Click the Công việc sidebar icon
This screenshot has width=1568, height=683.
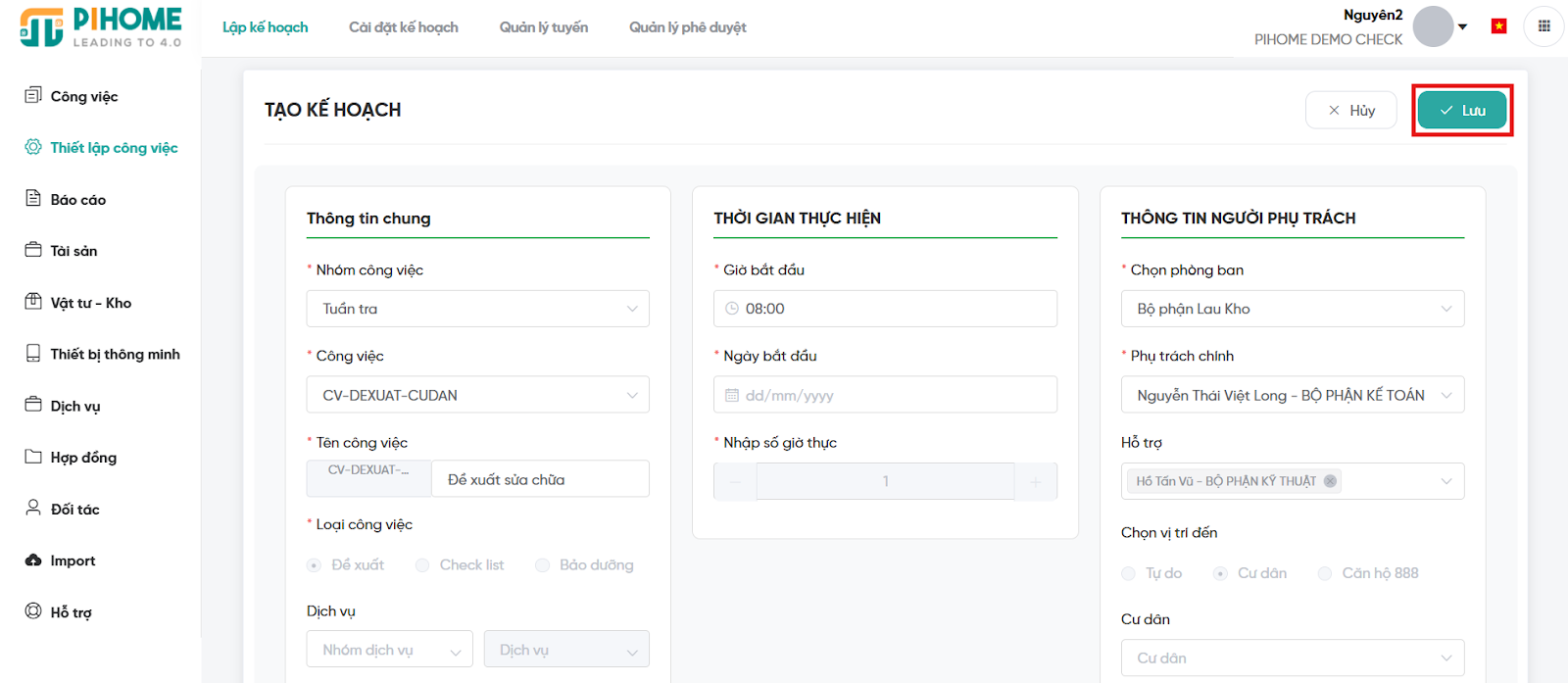point(33,95)
